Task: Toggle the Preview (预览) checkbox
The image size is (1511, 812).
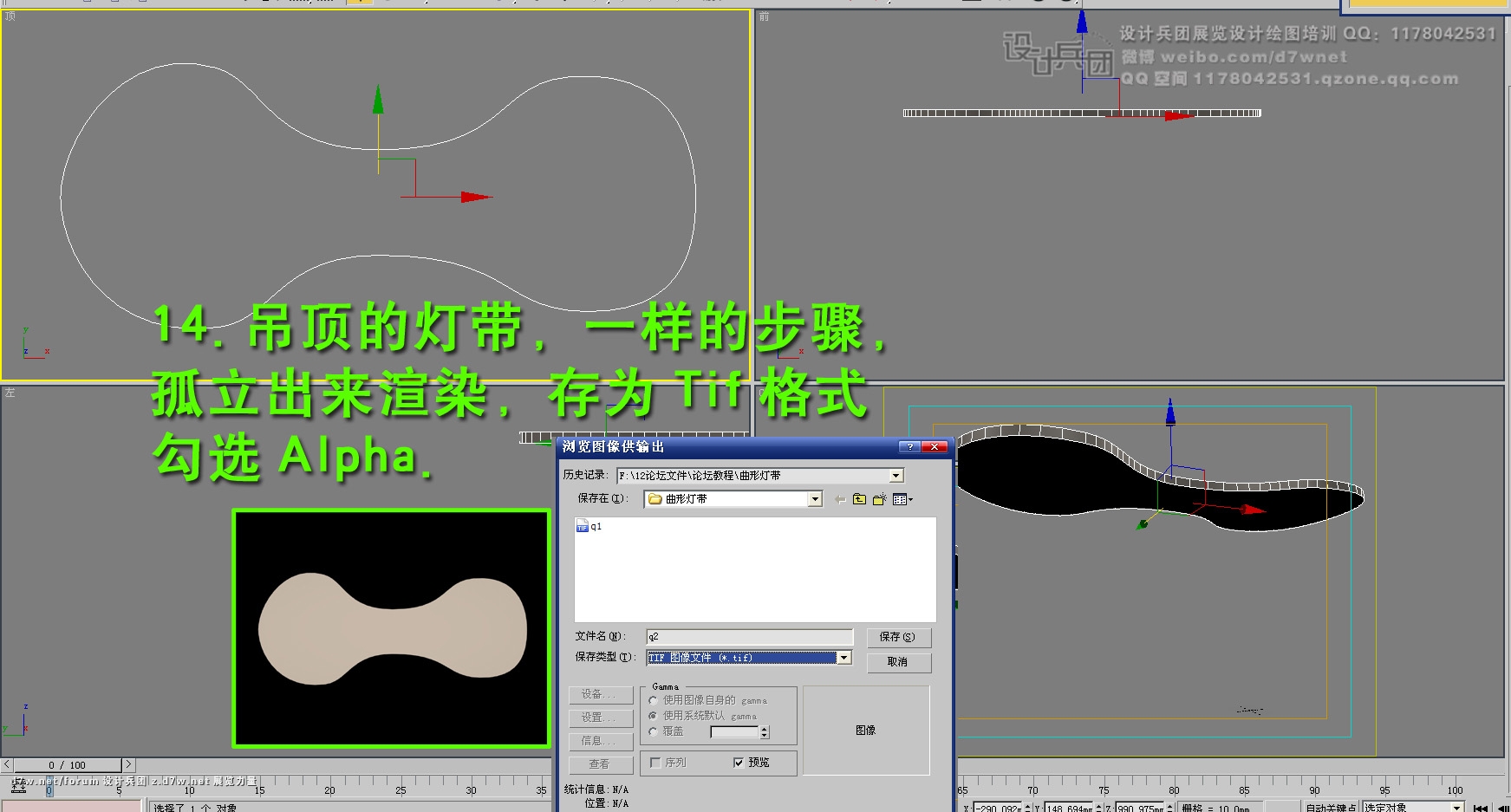Action: point(739,763)
